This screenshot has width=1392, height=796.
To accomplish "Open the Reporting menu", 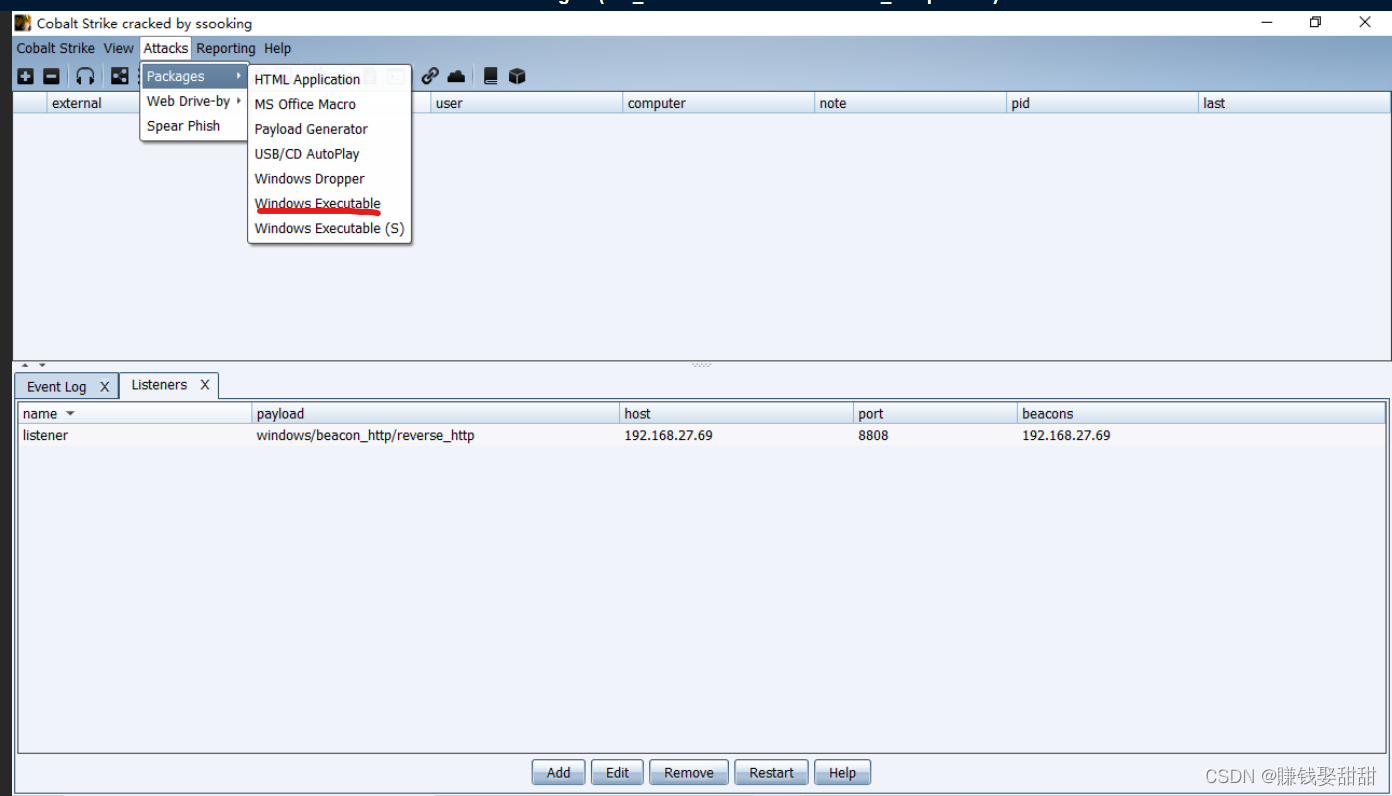I will (226, 48).
